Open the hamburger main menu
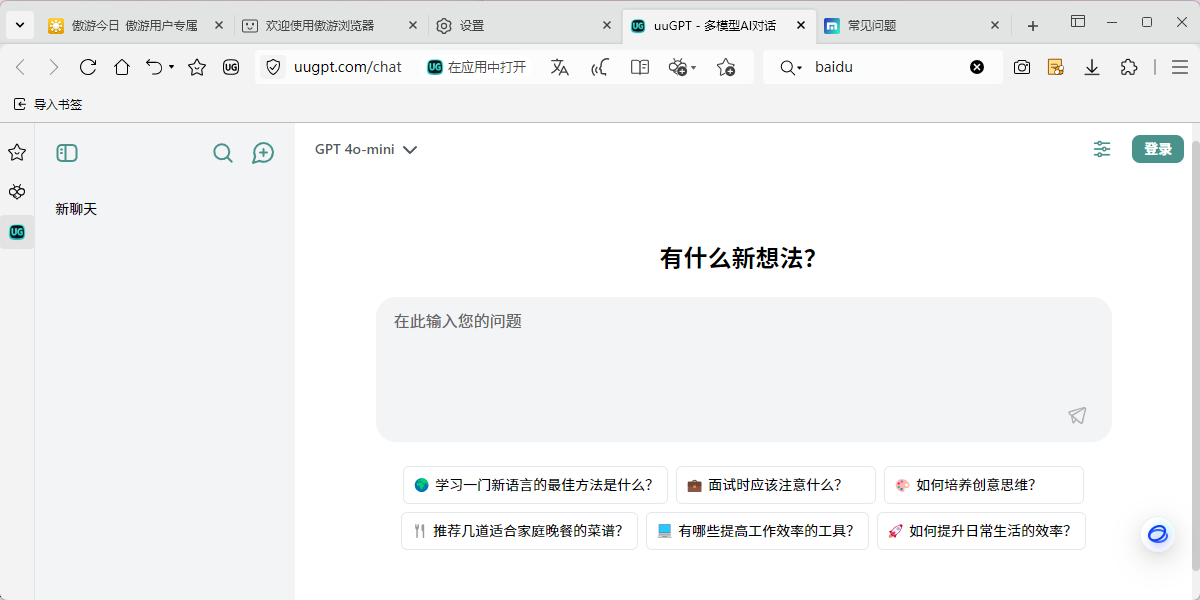1200x600 pixels. (x=1180, y=67)
